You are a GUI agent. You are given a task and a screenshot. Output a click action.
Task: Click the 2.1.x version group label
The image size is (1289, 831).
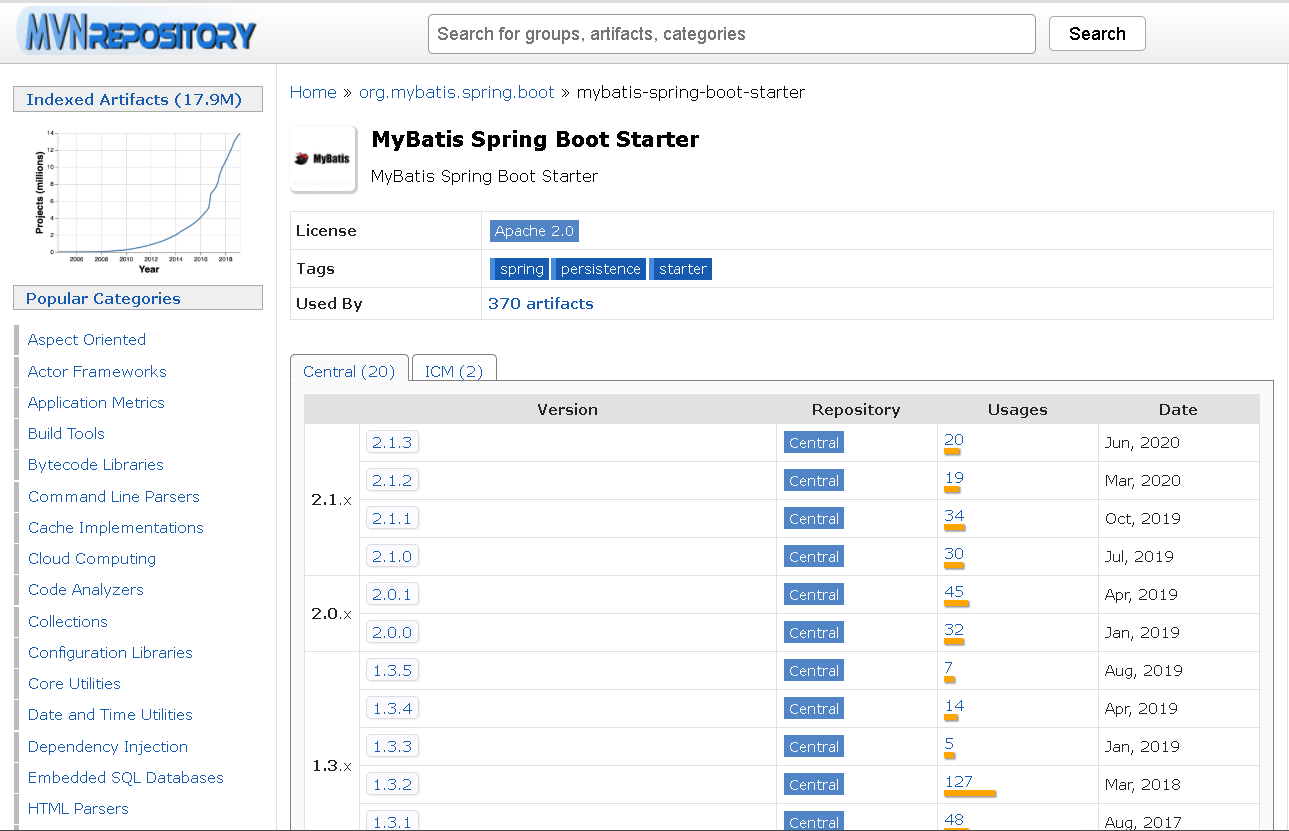[x=332, y=499]
